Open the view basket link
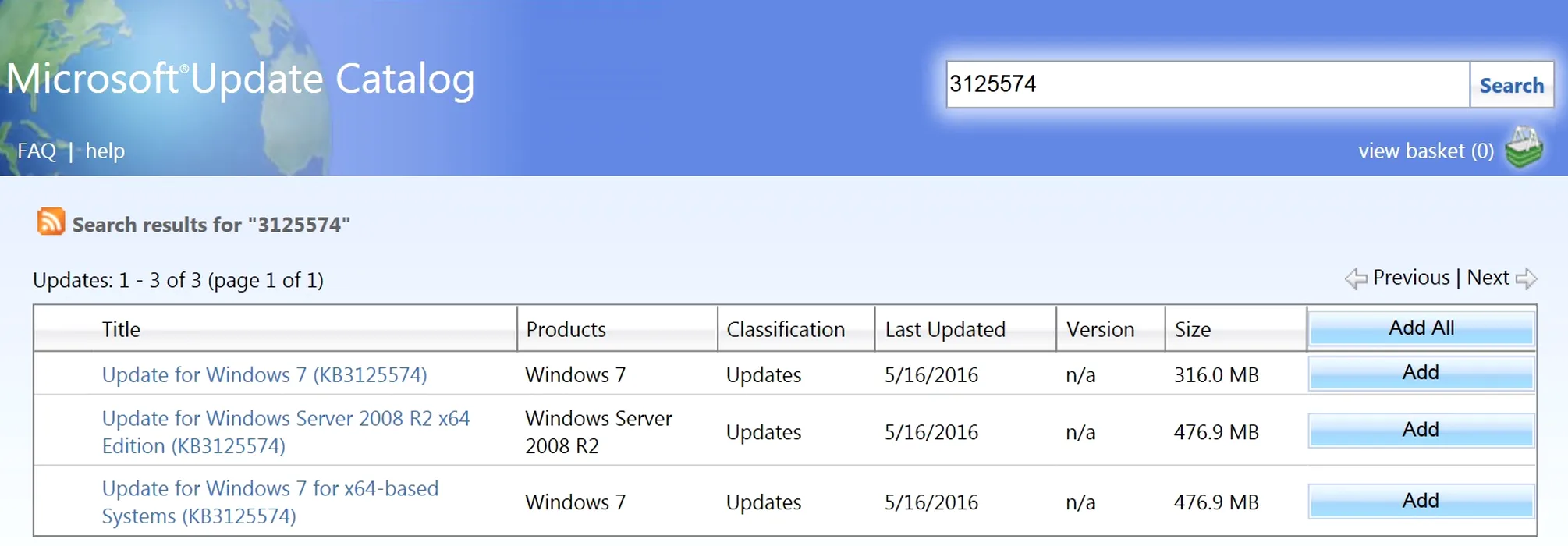The image size is (1568, 546). pyautogui.click(x=1425, y=151)
